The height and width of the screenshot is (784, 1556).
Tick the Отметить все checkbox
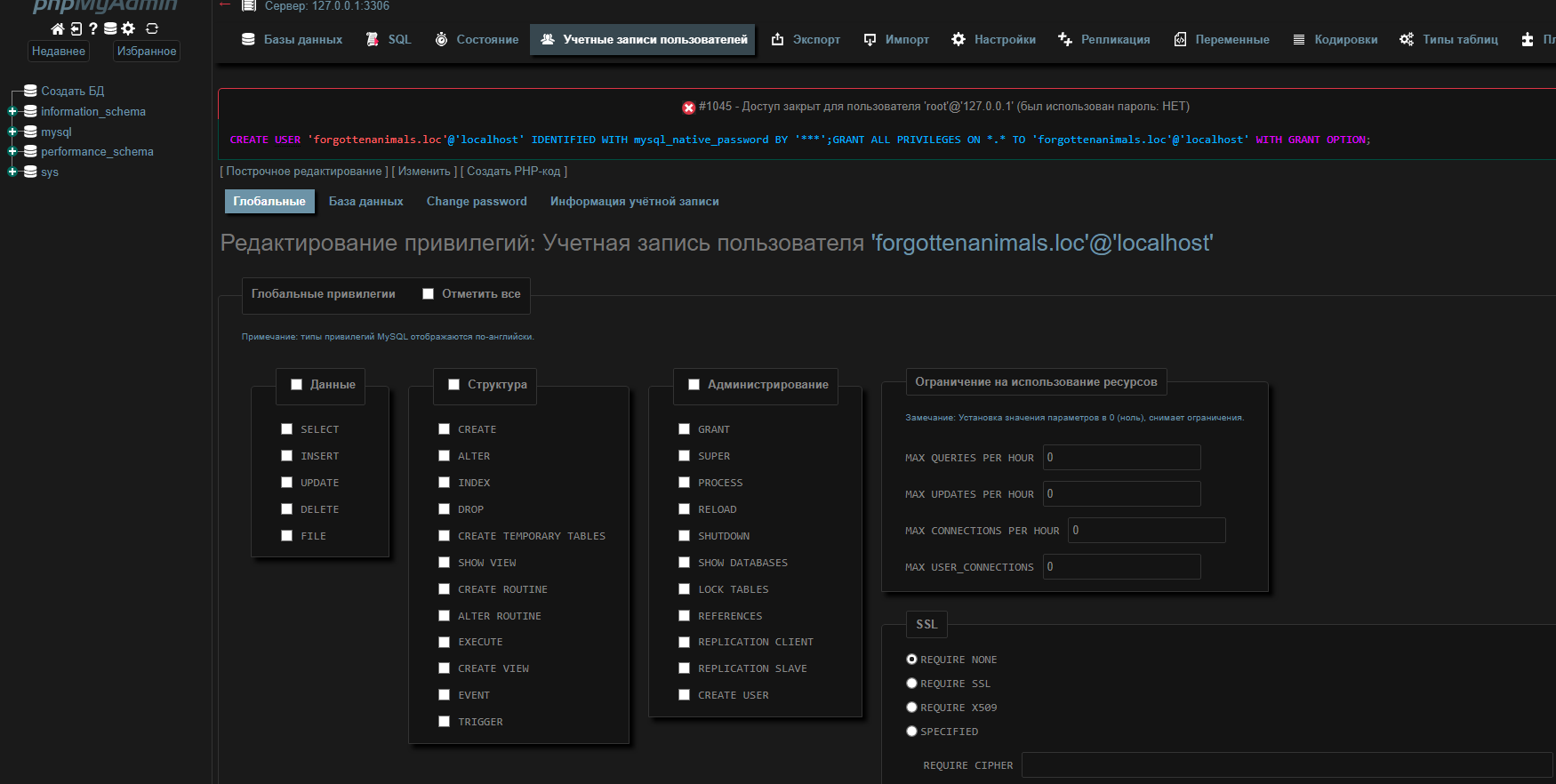(x=428, y=294)
